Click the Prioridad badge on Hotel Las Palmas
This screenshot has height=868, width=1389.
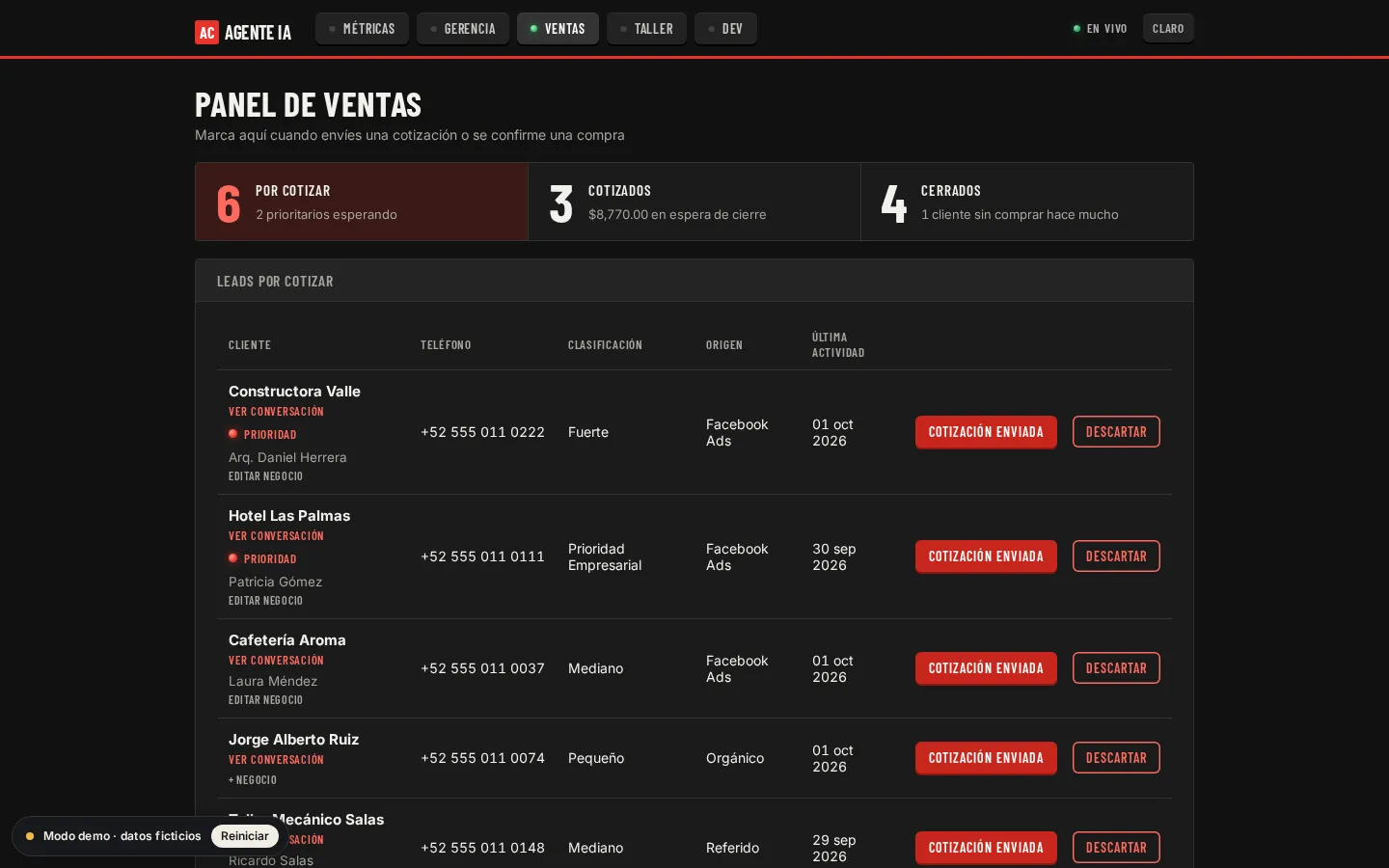(x=262, y=559)
